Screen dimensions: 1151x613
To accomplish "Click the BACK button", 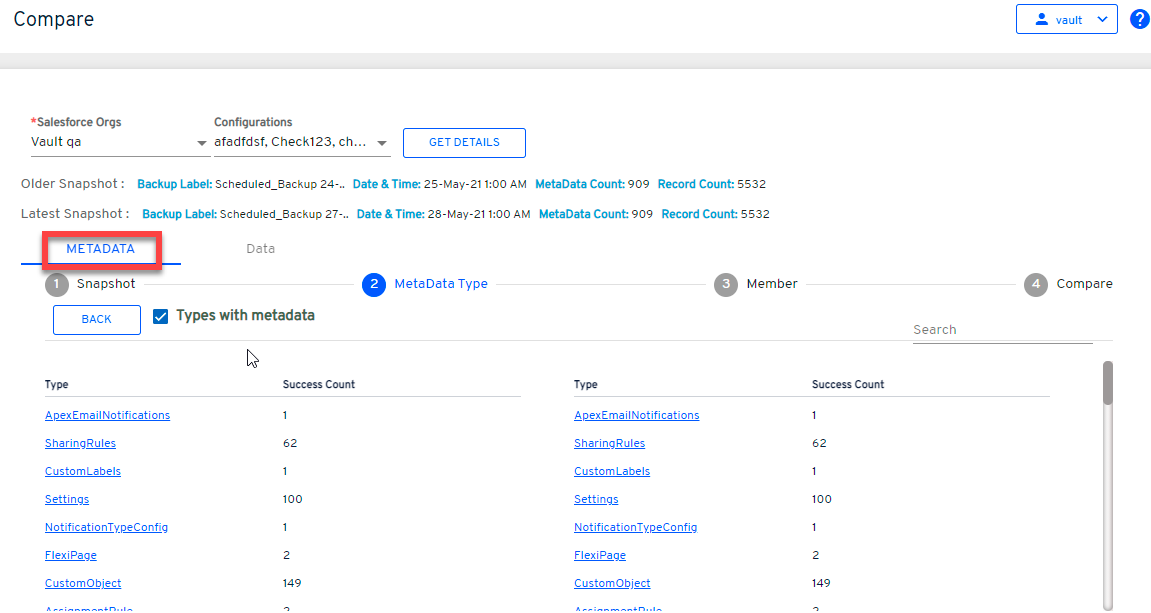I will click(97, 319).
